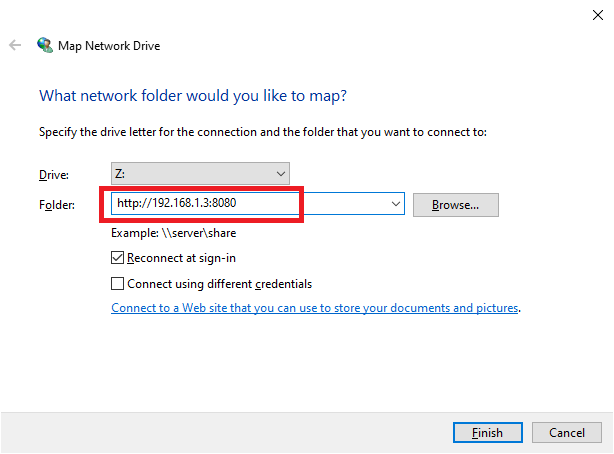The image size is (614, 454).
Task: Open the Drive letter Z: dropdown
Action: point(200,173)
